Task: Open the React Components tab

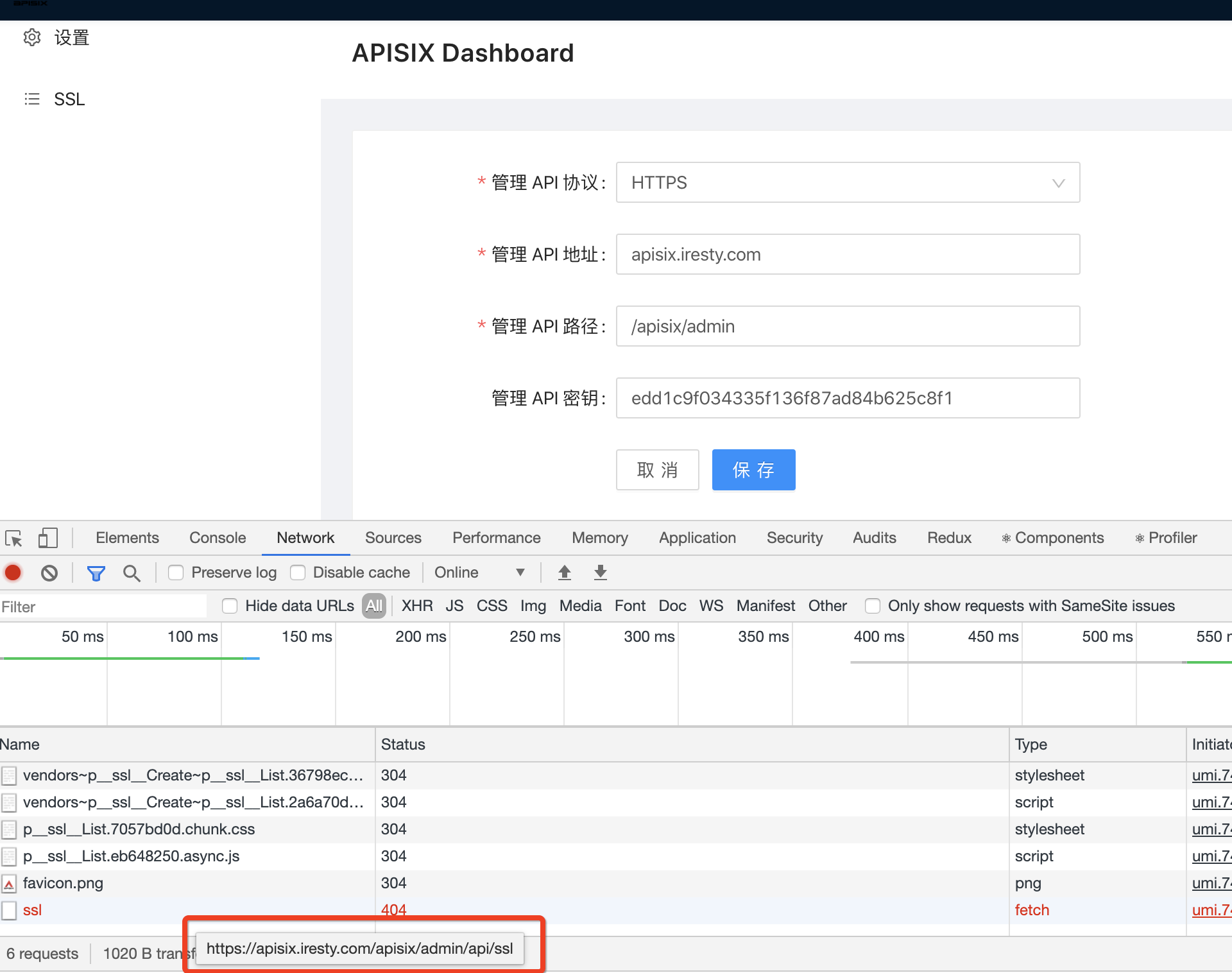Action: (1053, 538)
